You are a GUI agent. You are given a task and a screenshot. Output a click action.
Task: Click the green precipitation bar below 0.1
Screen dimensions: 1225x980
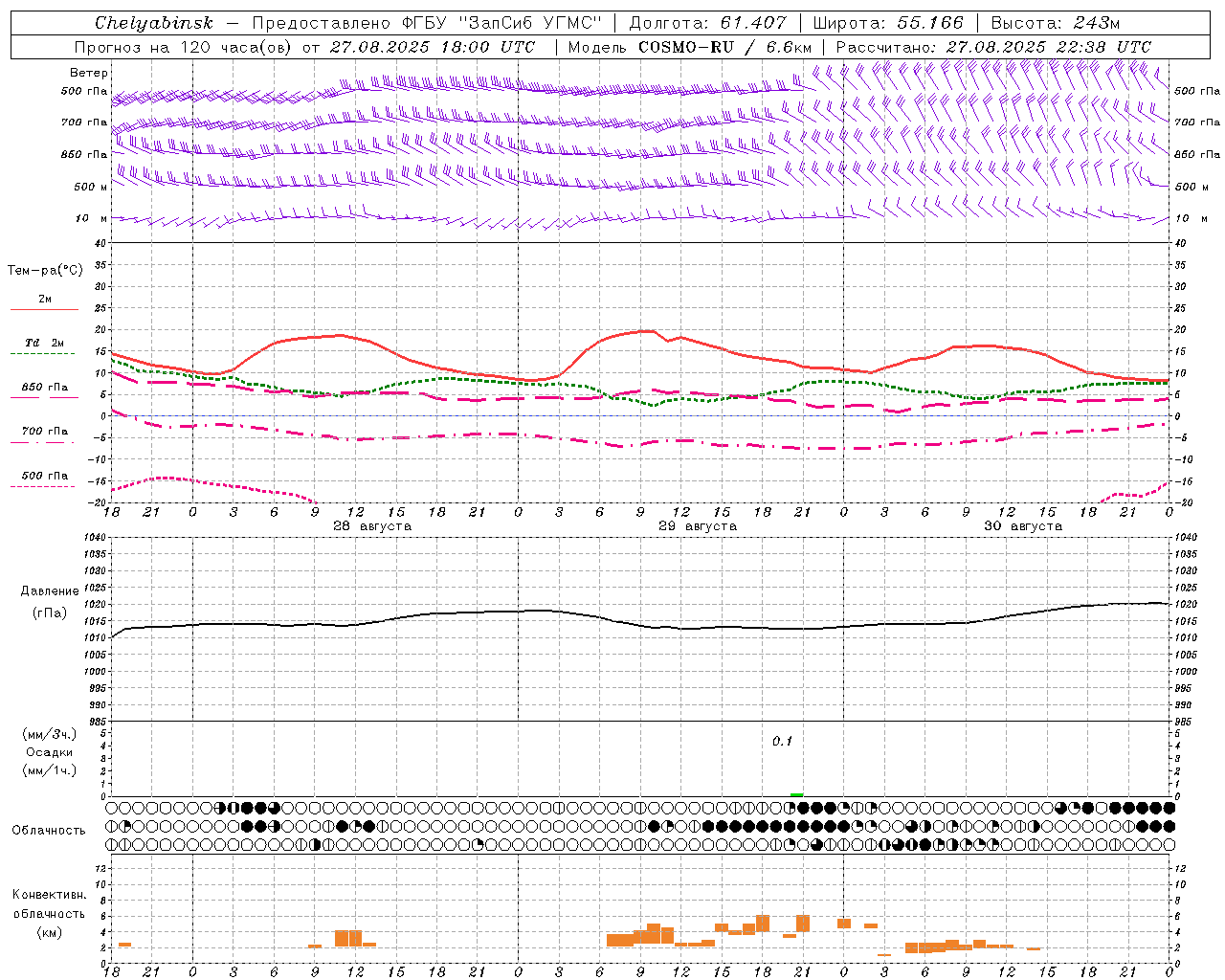click(797, 794)
